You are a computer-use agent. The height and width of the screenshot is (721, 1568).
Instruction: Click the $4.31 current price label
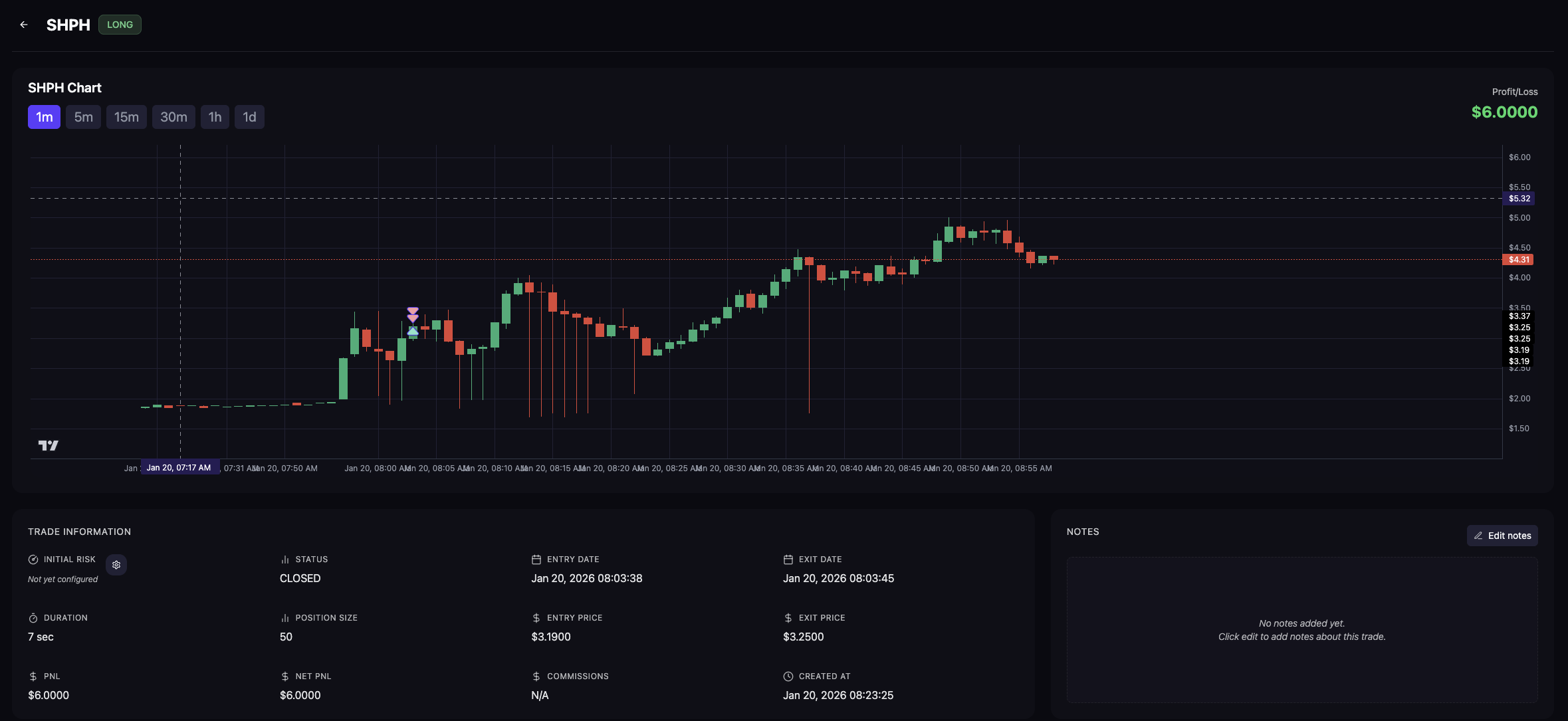pos(1518,260)
